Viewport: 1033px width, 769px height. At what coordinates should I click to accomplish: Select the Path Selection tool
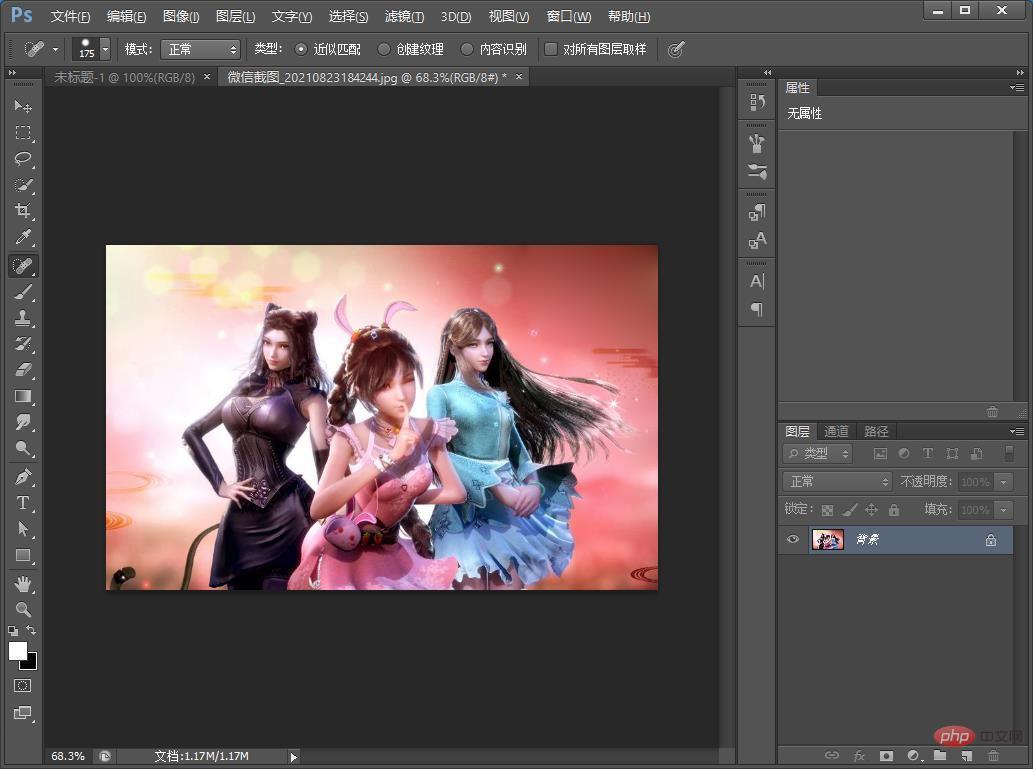23,528
